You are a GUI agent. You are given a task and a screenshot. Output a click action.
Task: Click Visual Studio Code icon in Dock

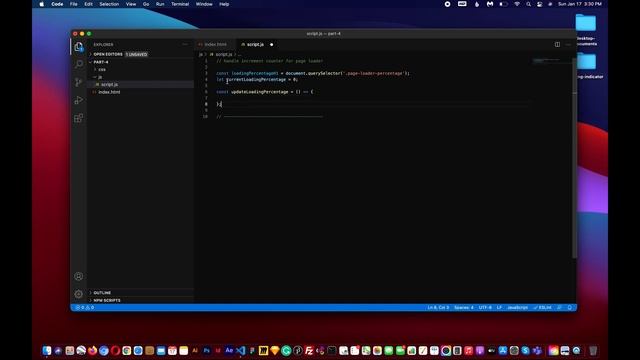pos(241,350)
